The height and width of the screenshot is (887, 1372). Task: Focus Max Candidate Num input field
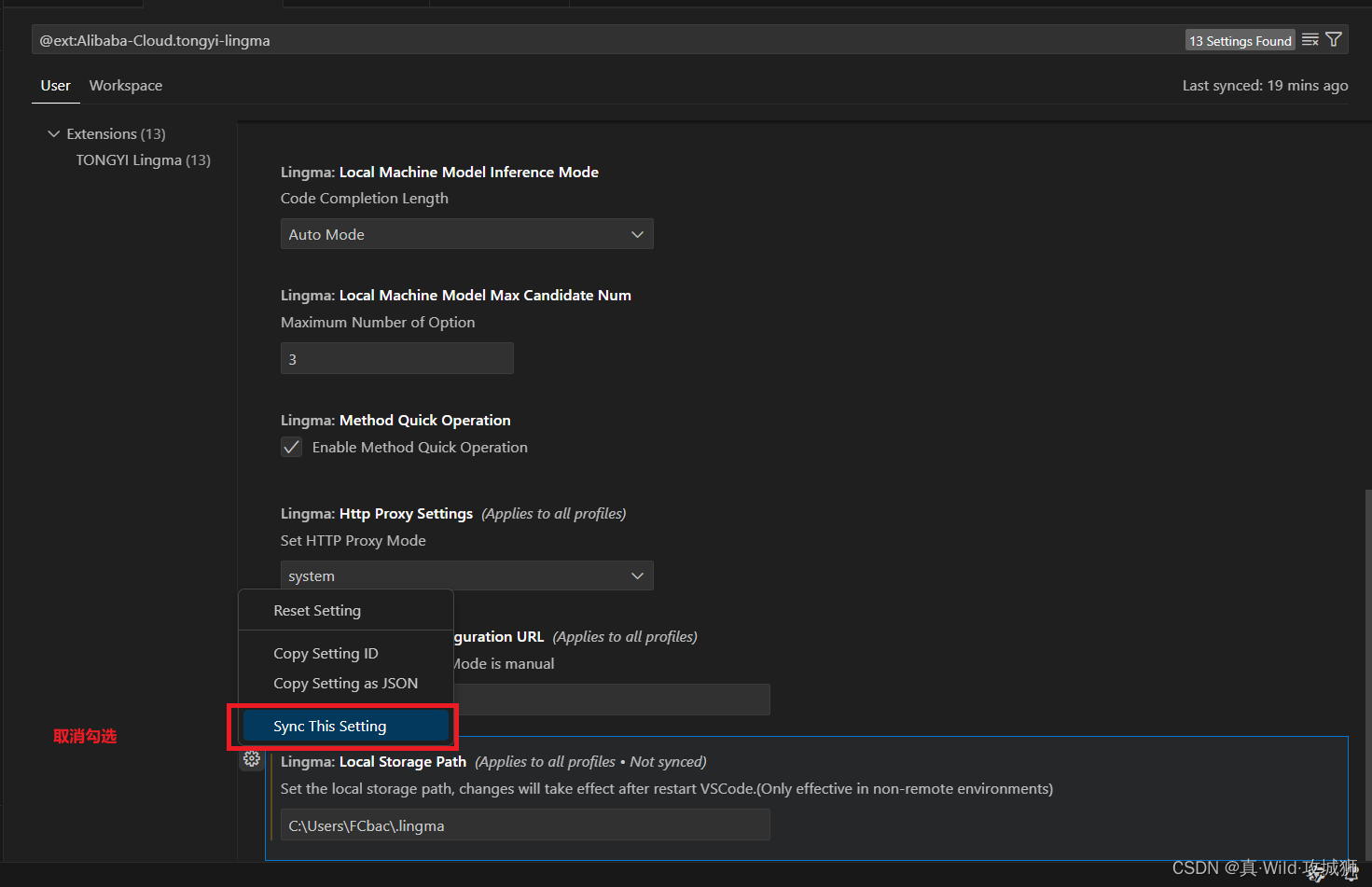pos(397,358)
